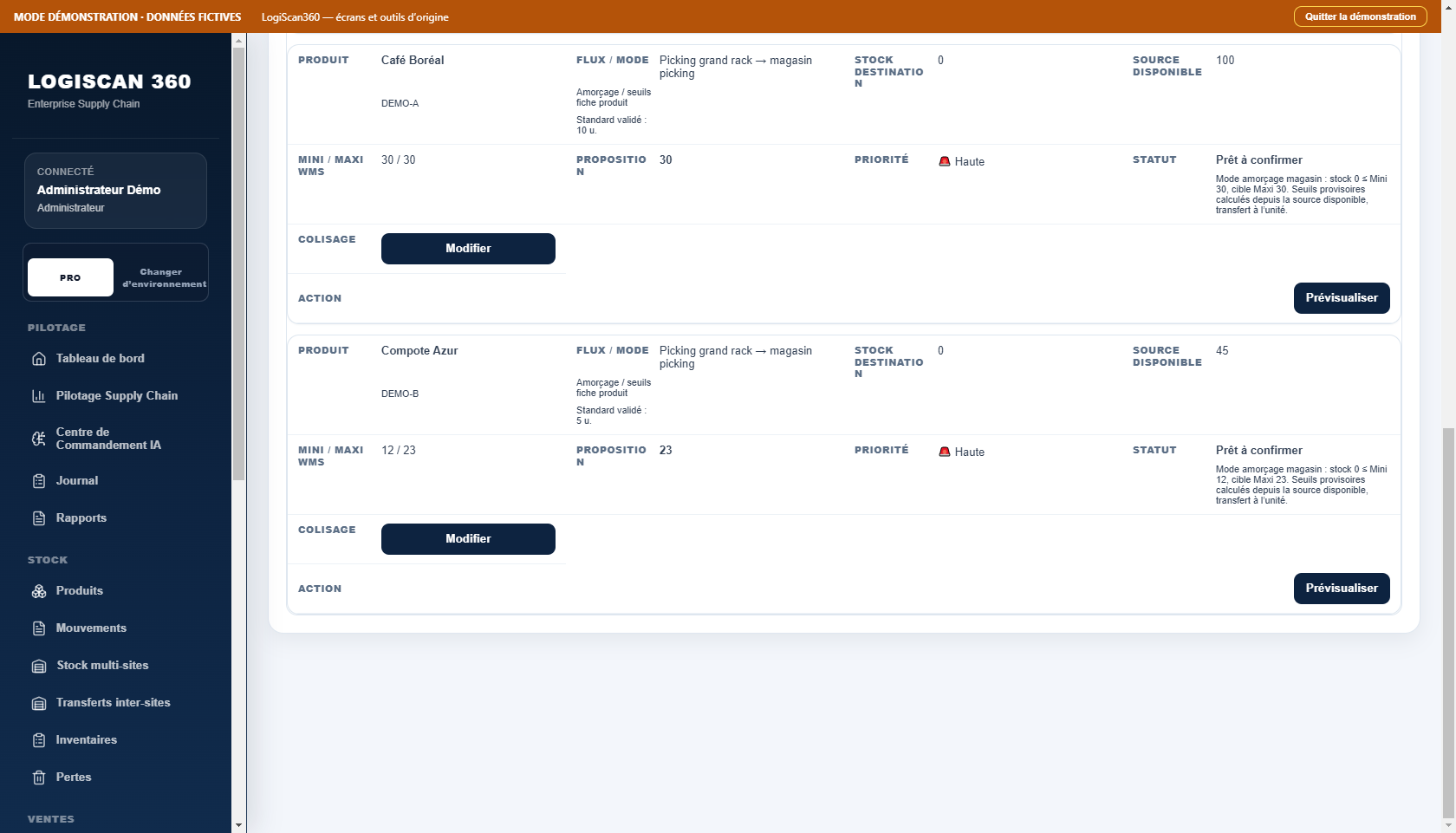The image size is (1456, 833).
Task: Click Prêt à confirmer status for Compote Azur
Action: (1258, 450)
